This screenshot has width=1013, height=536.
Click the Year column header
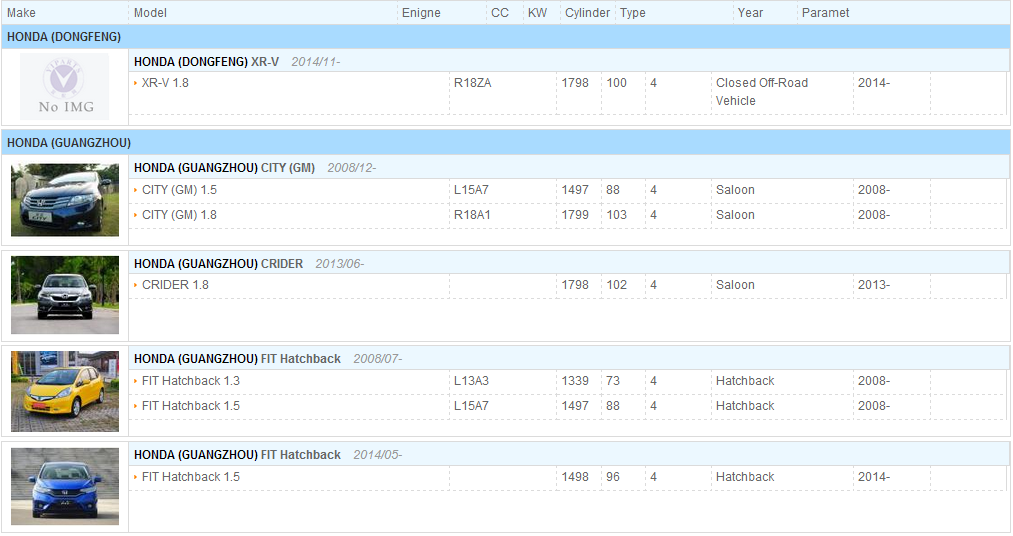coord(750,13)
